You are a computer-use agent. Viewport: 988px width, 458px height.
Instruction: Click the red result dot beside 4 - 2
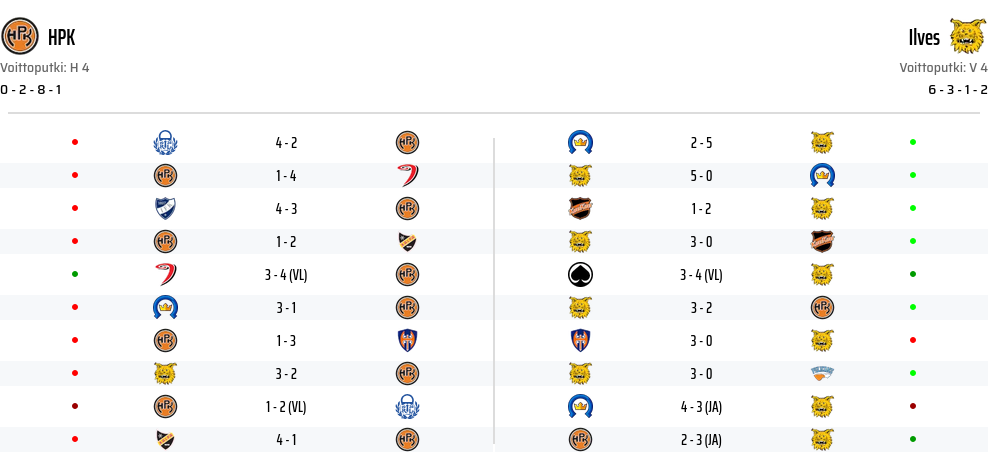[75, 143]
